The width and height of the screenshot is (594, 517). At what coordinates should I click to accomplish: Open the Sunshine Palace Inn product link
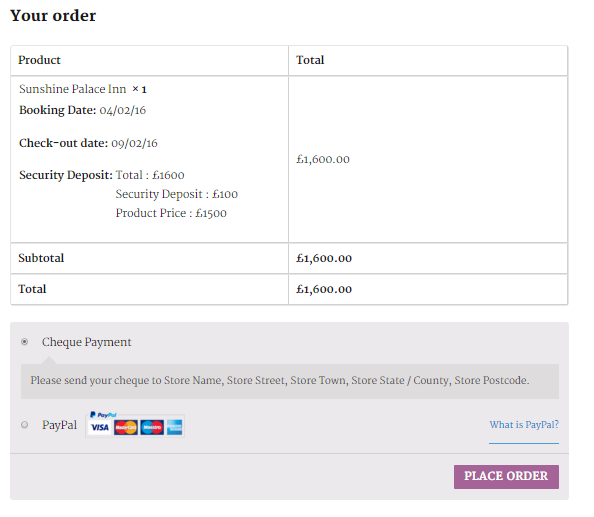[73, 89]
